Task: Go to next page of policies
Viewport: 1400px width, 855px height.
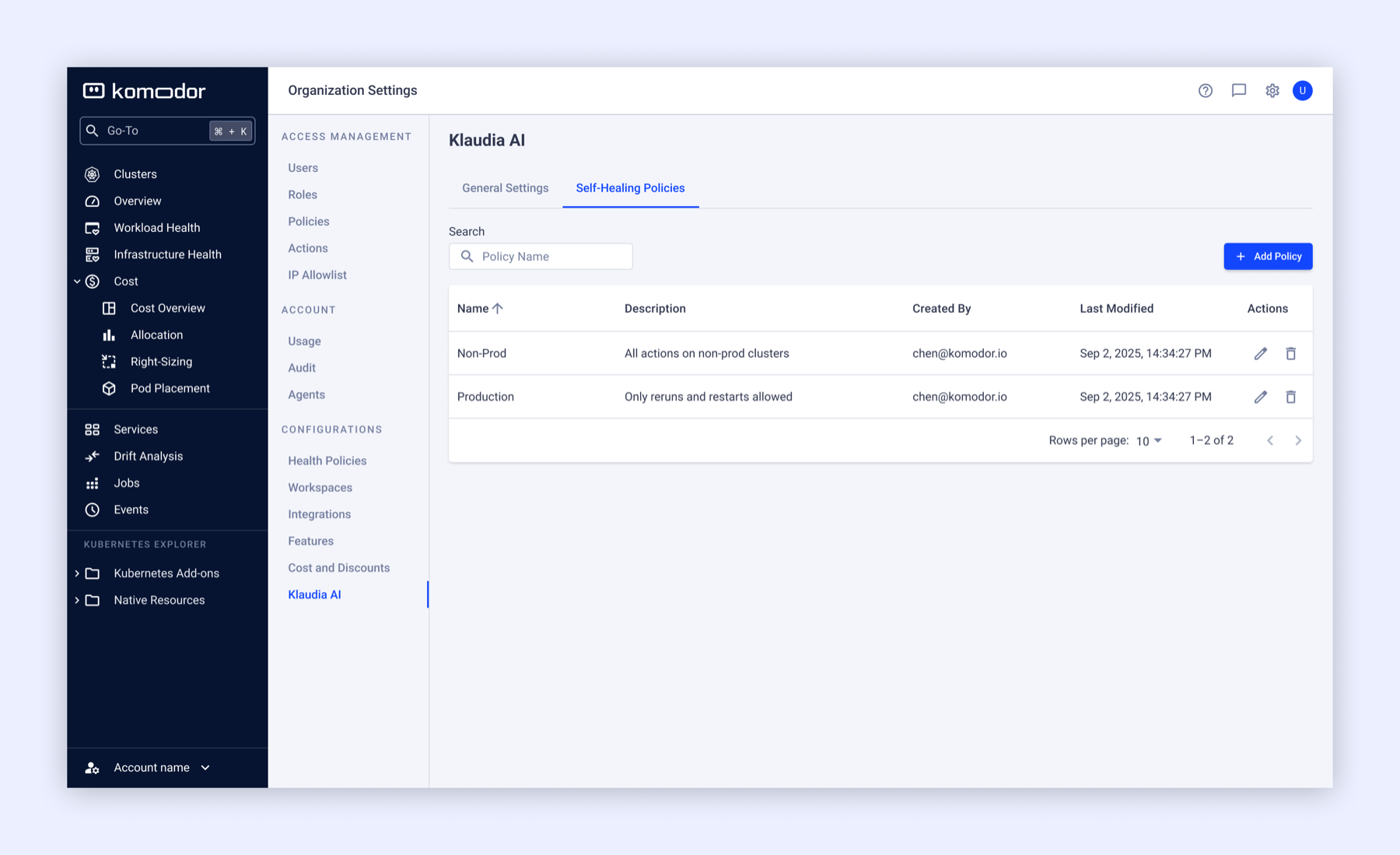Action: (1298, 440)
